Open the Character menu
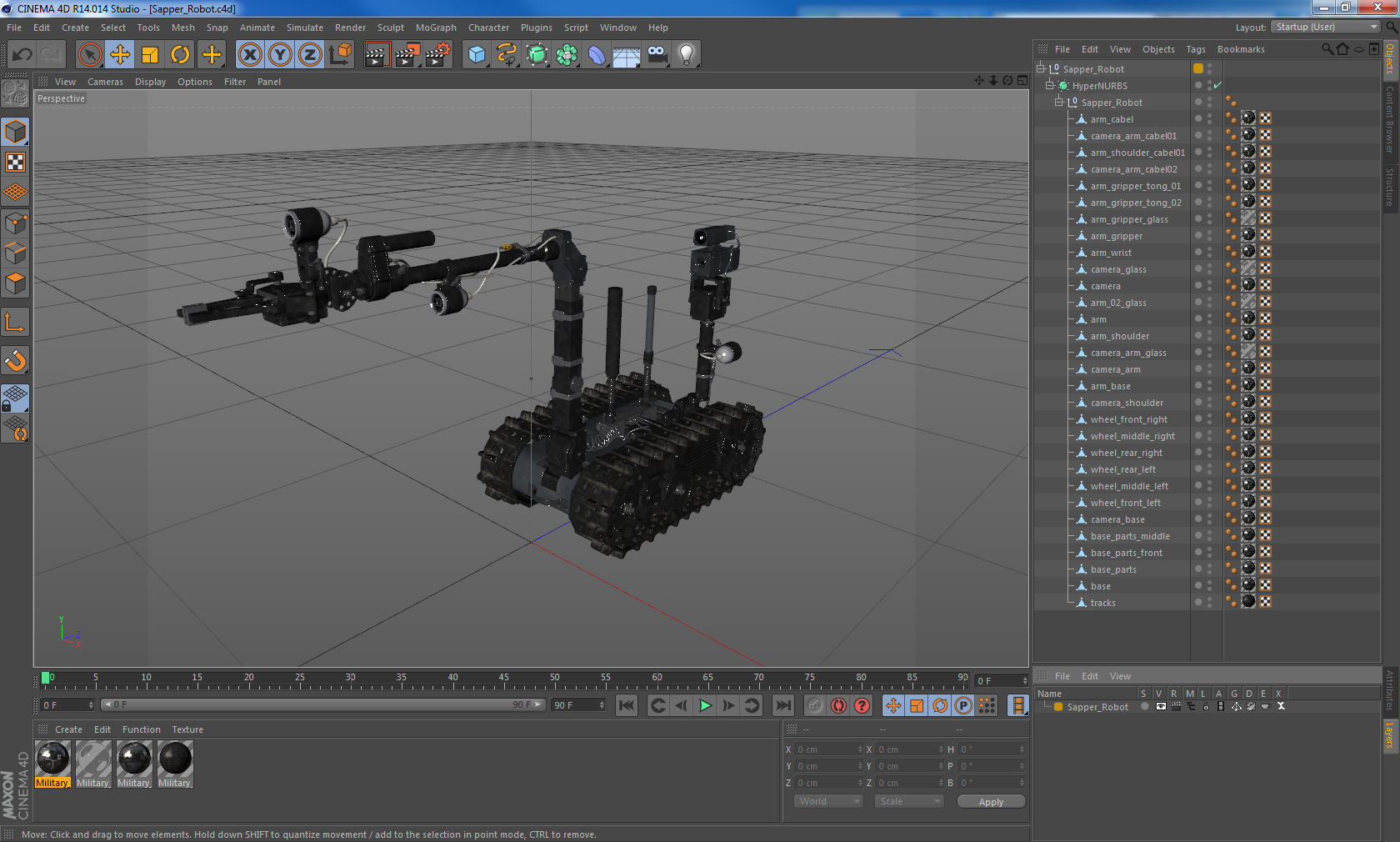The image size is (1400, 842). click(x=488, y=28)
